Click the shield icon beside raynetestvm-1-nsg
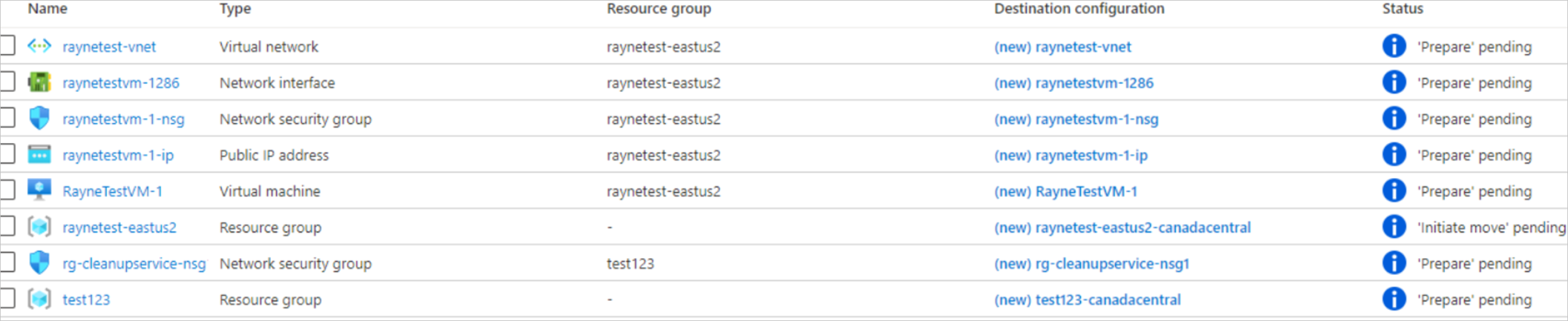Viewport: 1568px width, 321px height. pyautogui.click(x=39, y=119)
